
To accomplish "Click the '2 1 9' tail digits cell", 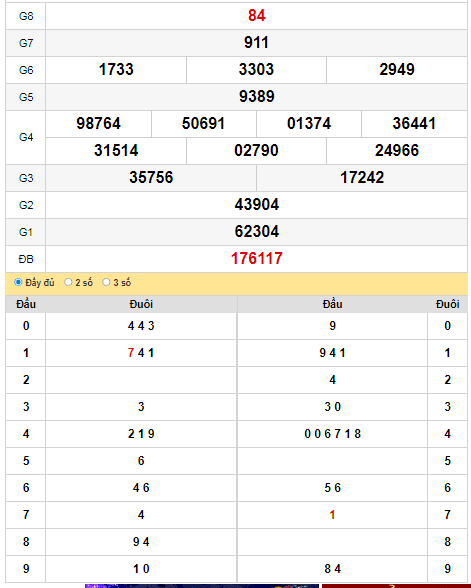I will [x=141, y=434].
